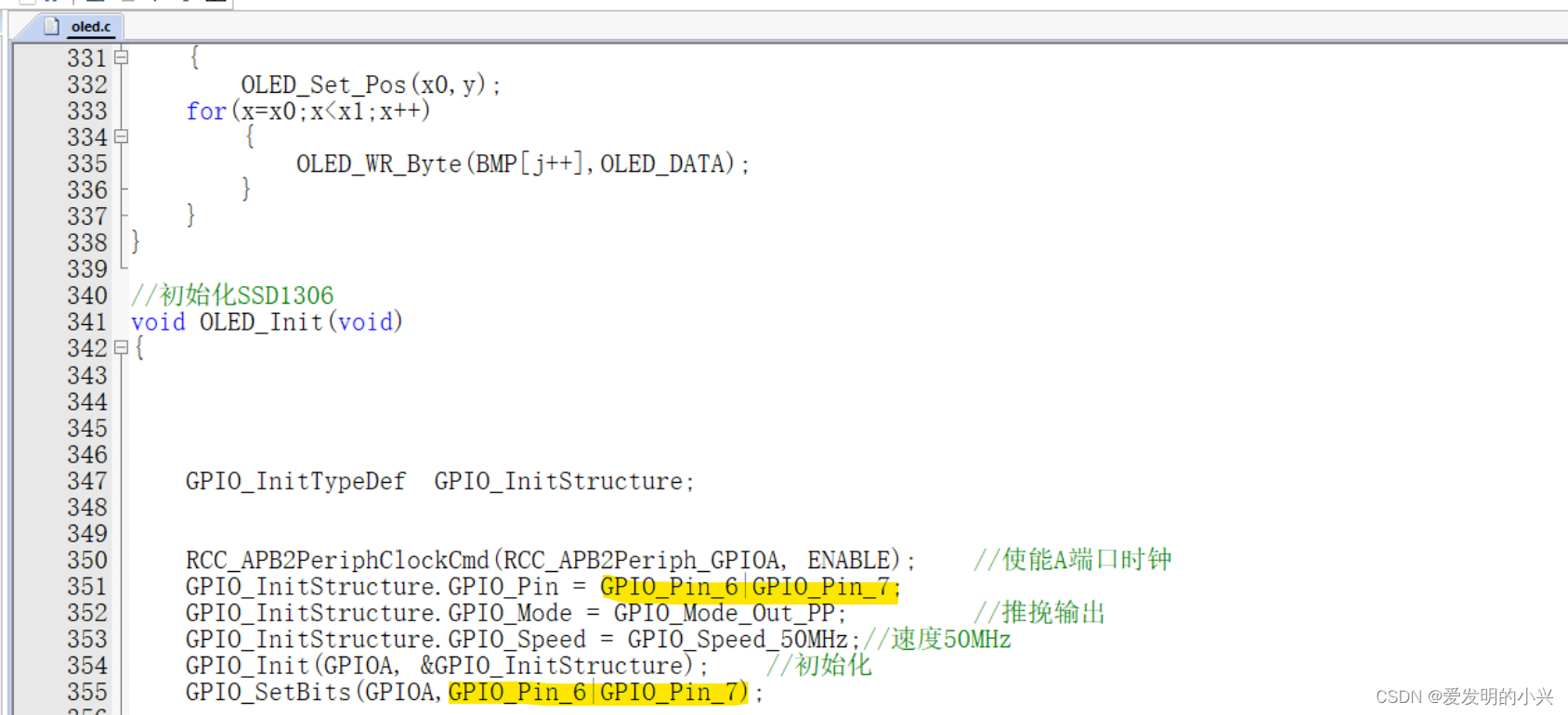Click the 'OLED_Init' function name
The image size is (1568, 715).
(261, 322)
